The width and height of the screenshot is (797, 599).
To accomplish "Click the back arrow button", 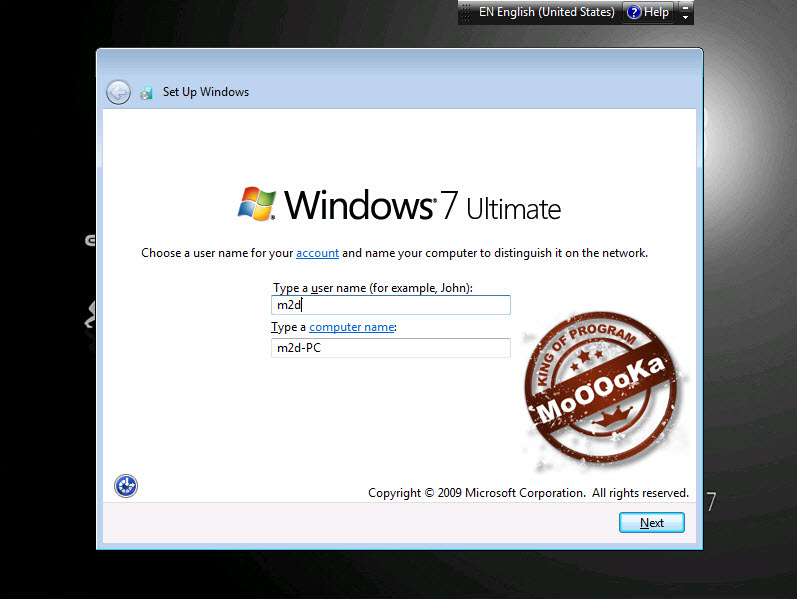I will [x=118, y=93].
